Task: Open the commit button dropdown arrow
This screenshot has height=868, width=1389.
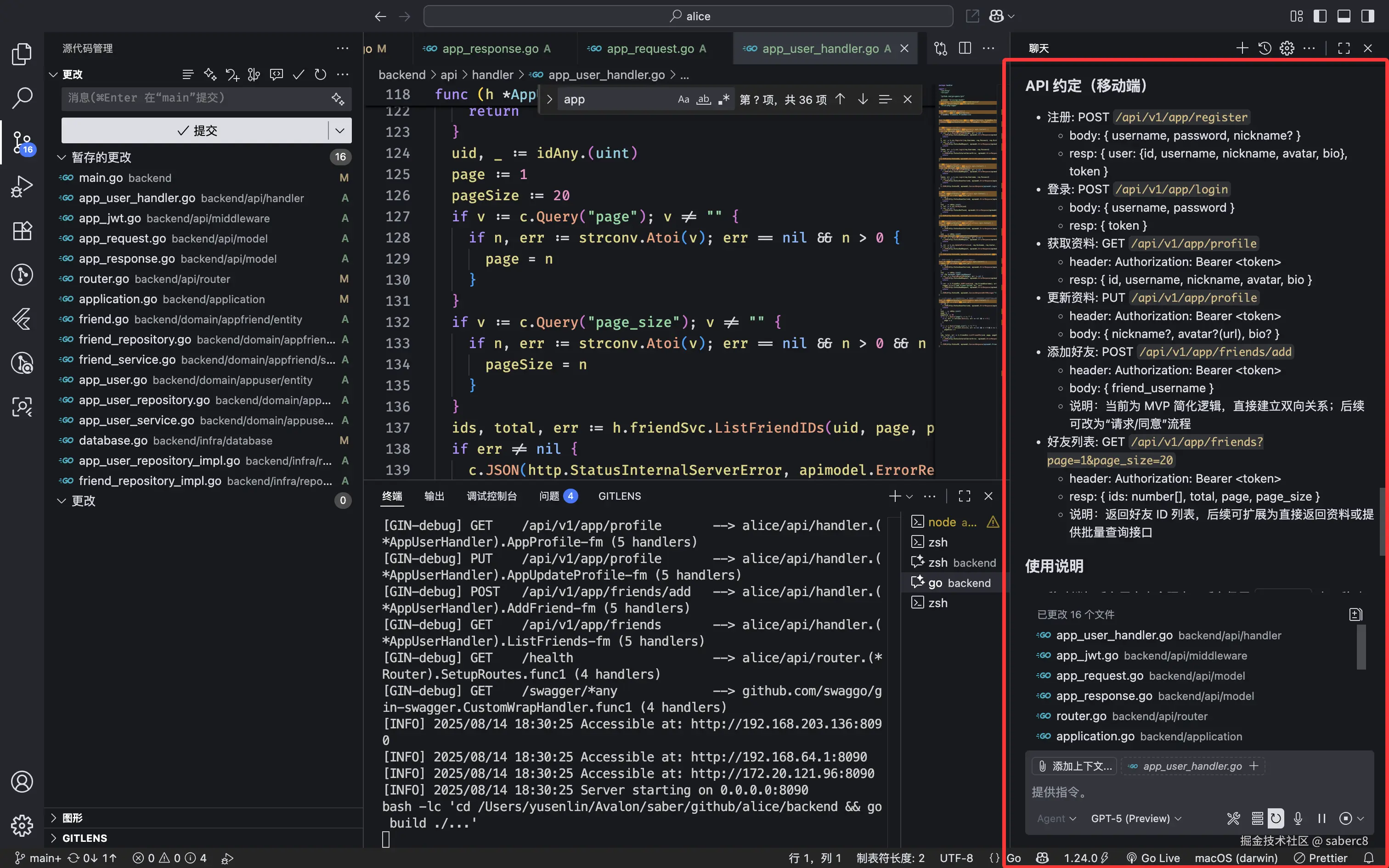Action: [340, 130]
